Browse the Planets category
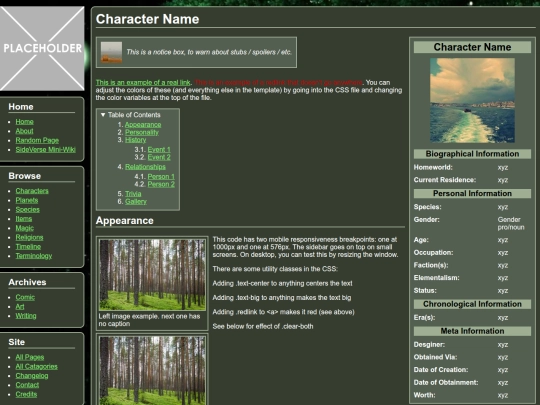Viewport: 540px width, 405px height. click(x=27, y=200)
